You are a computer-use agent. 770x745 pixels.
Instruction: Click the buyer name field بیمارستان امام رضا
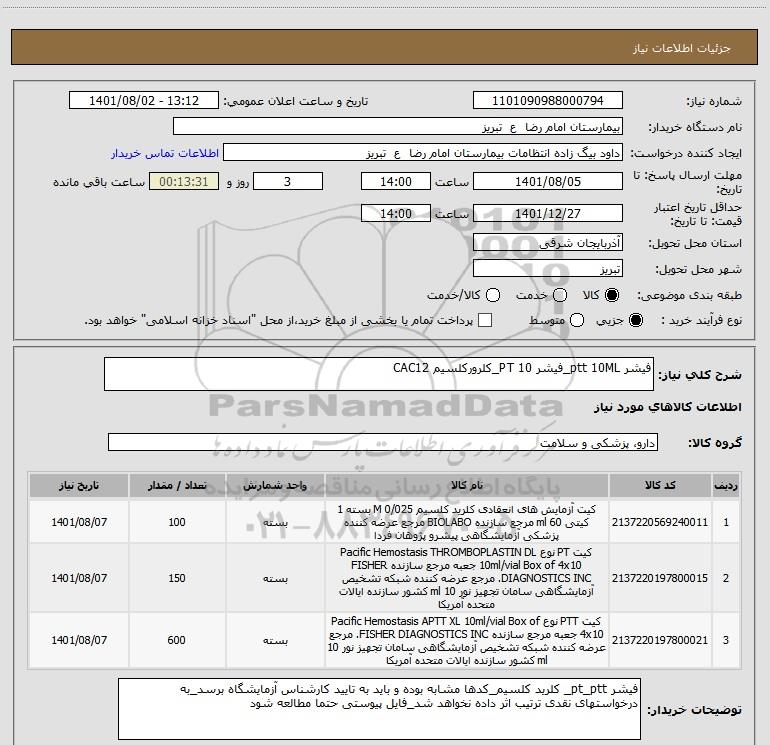click(x=398, y=127)
